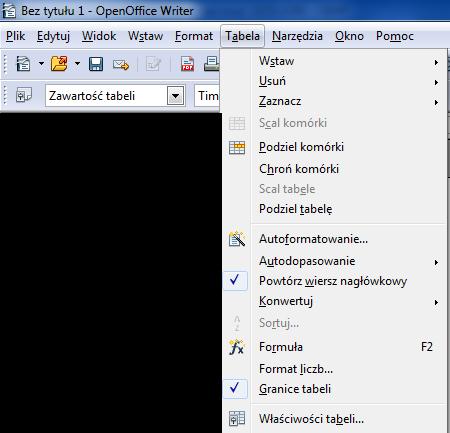450x433 pixels.
Task: Expand the Zawartość tabeli style dropdown
Action: (x=175, y=96)
